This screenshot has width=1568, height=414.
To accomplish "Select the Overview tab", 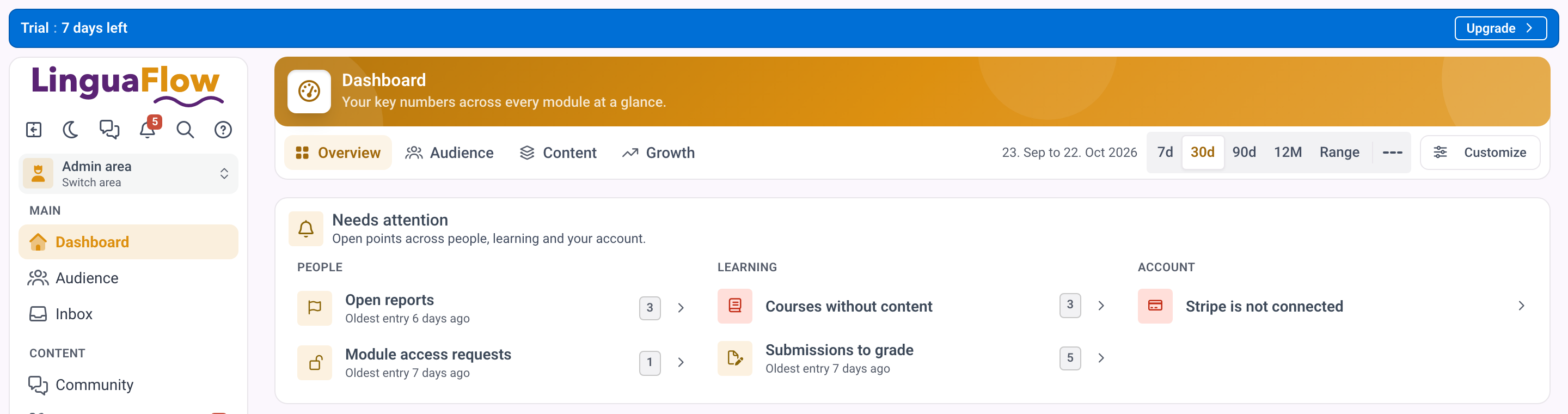I will pos(338,153).
